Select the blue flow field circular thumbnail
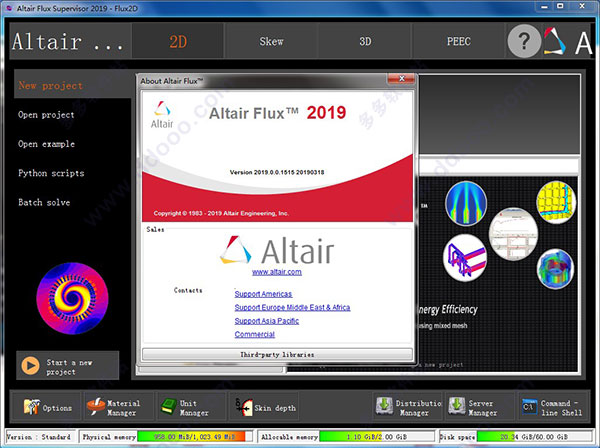 (x=466, y=203)
